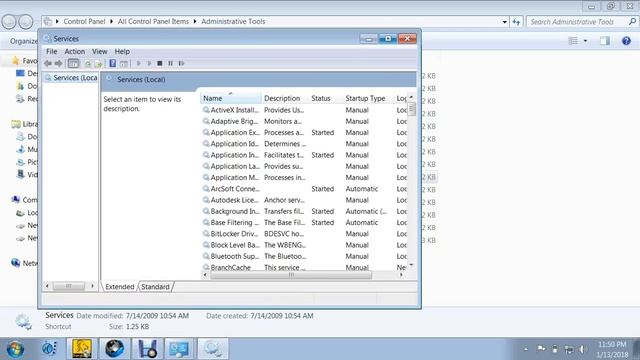Sort by the Status column header
This screenshot has height=360, width=640.
(x=326, y=98)
